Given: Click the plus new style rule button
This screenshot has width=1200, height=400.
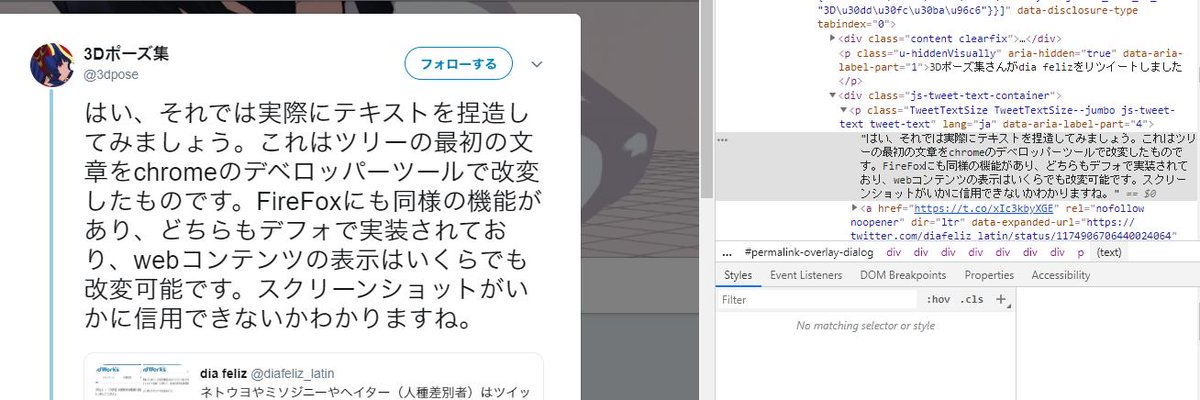Looking at the screenshot, I should [1000, 299].
